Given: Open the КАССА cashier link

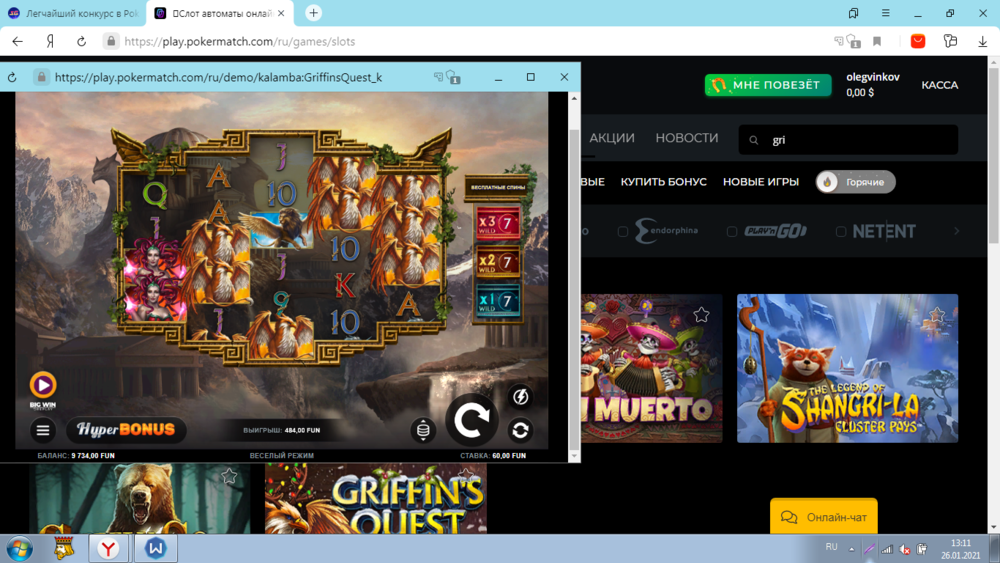Looking at the screenshot, I should 939,85.
